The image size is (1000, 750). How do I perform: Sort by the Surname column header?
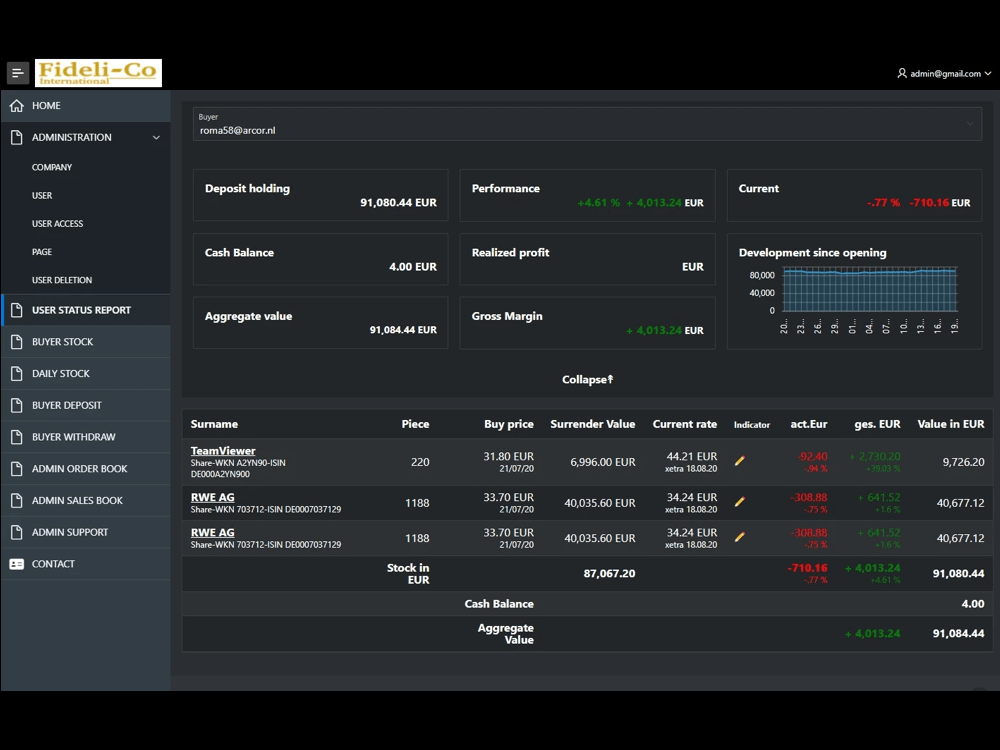pyautogui.click(x=214, y=424)
